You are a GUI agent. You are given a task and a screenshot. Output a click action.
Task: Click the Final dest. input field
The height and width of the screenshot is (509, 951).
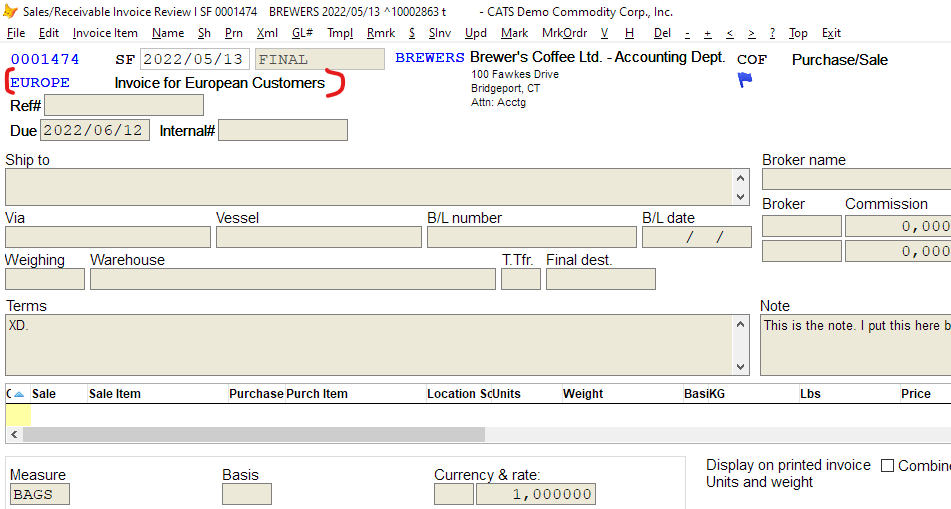click(600, 279)
